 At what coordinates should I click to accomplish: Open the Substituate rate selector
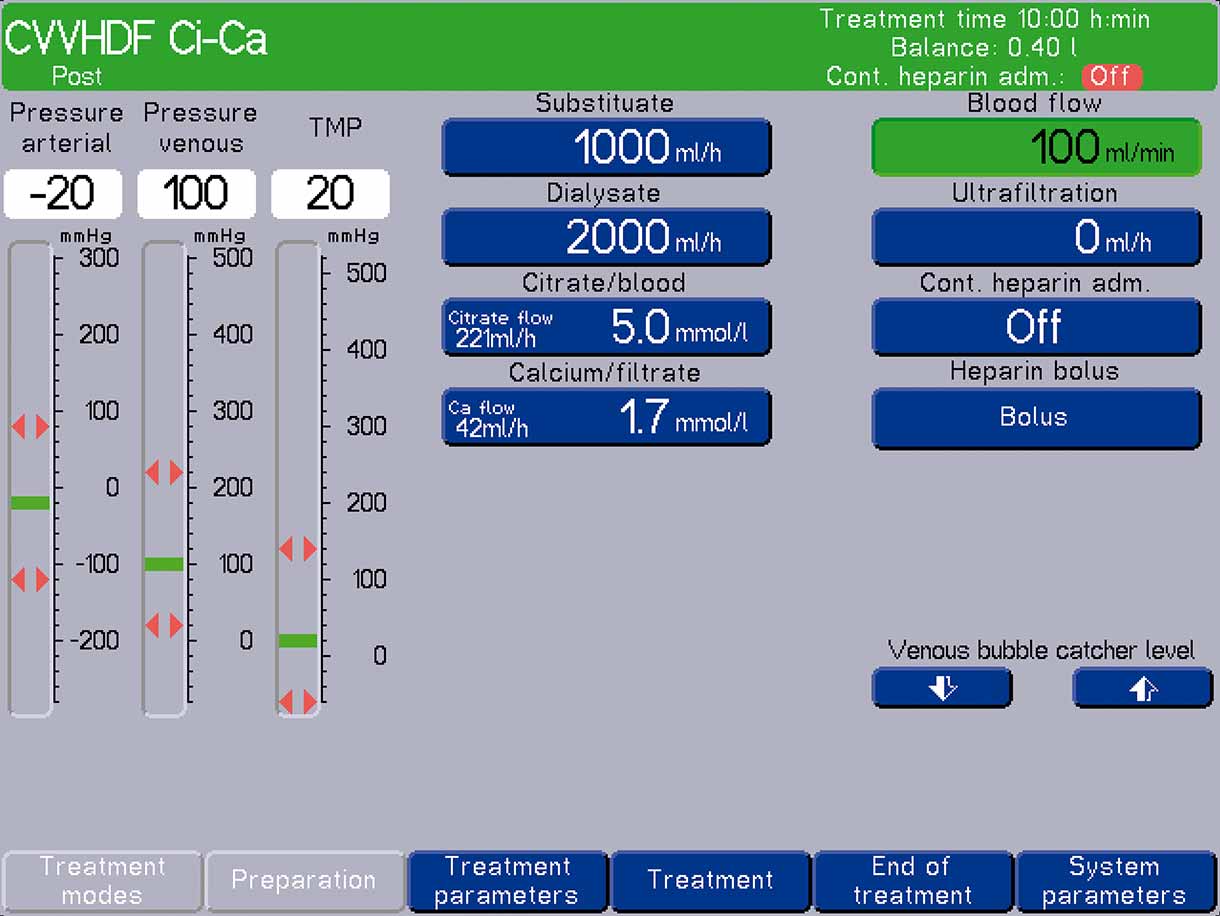point(606,146)
